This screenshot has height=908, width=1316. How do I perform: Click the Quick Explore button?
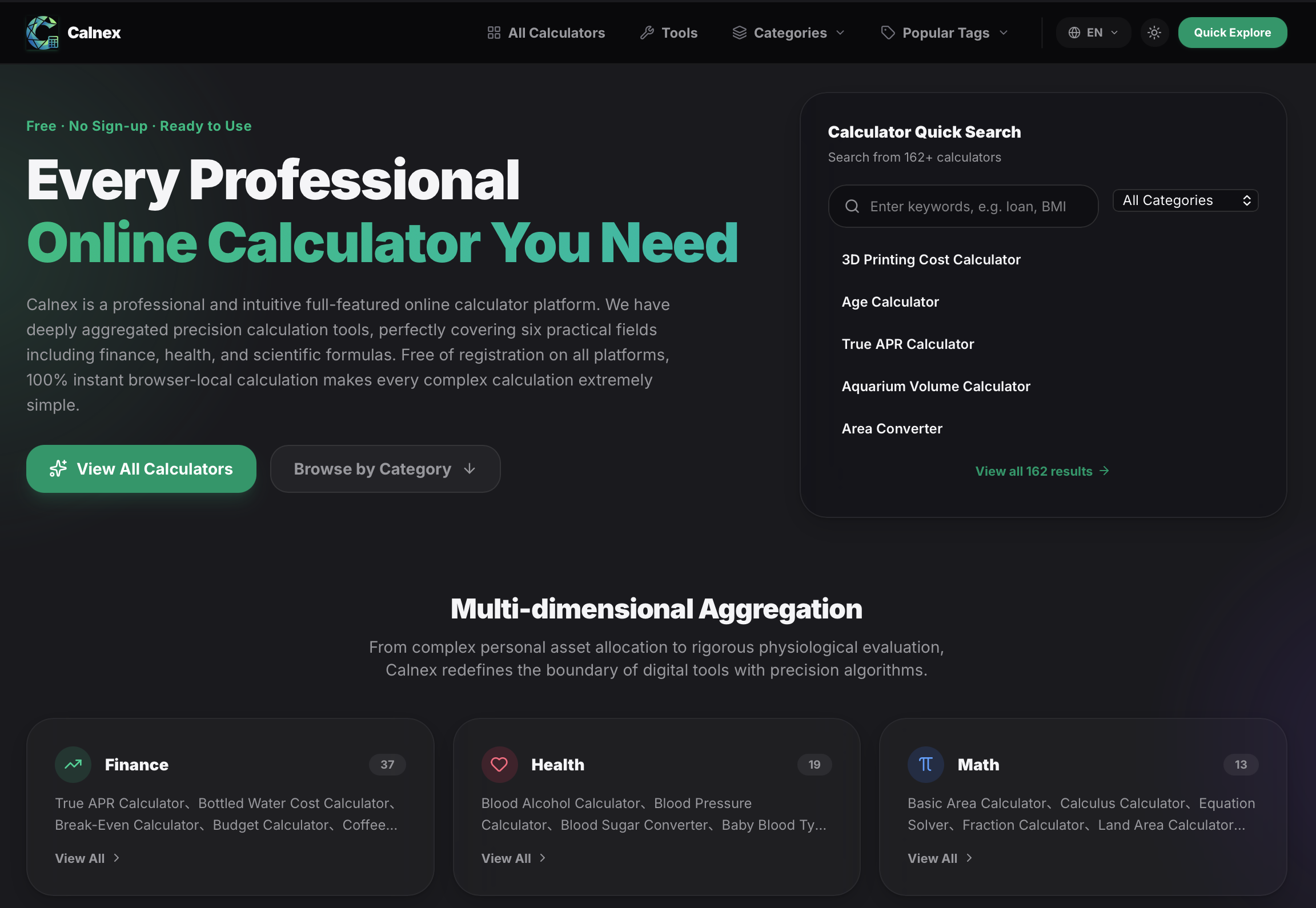(1233, 33)
